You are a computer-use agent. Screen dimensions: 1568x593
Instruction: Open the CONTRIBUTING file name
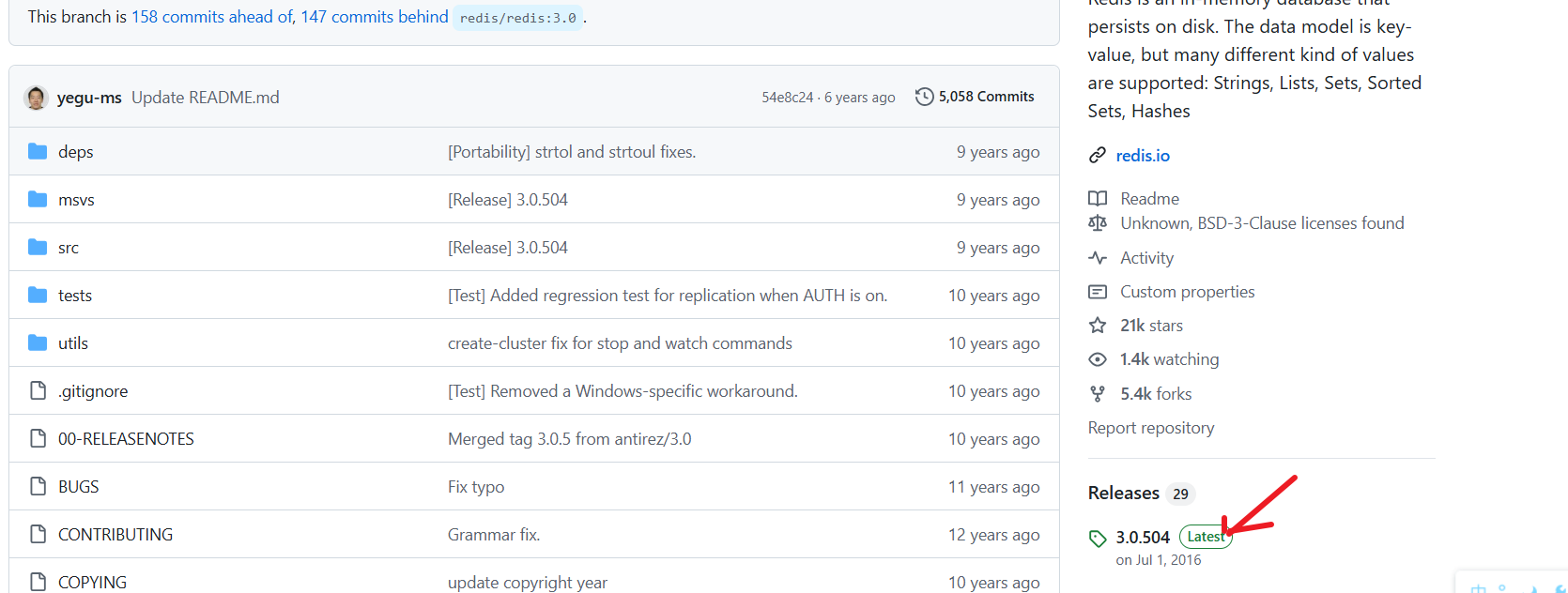click(115, 535)
